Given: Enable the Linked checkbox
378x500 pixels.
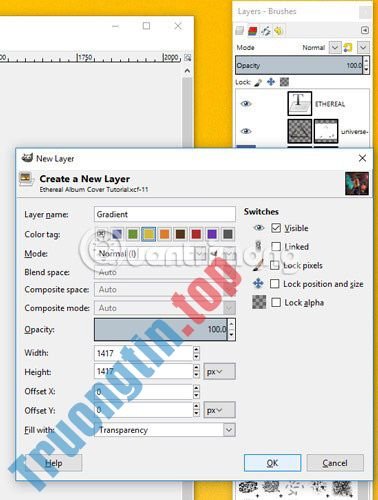Looking at the screenshot, I should click(x=276, y=247).
